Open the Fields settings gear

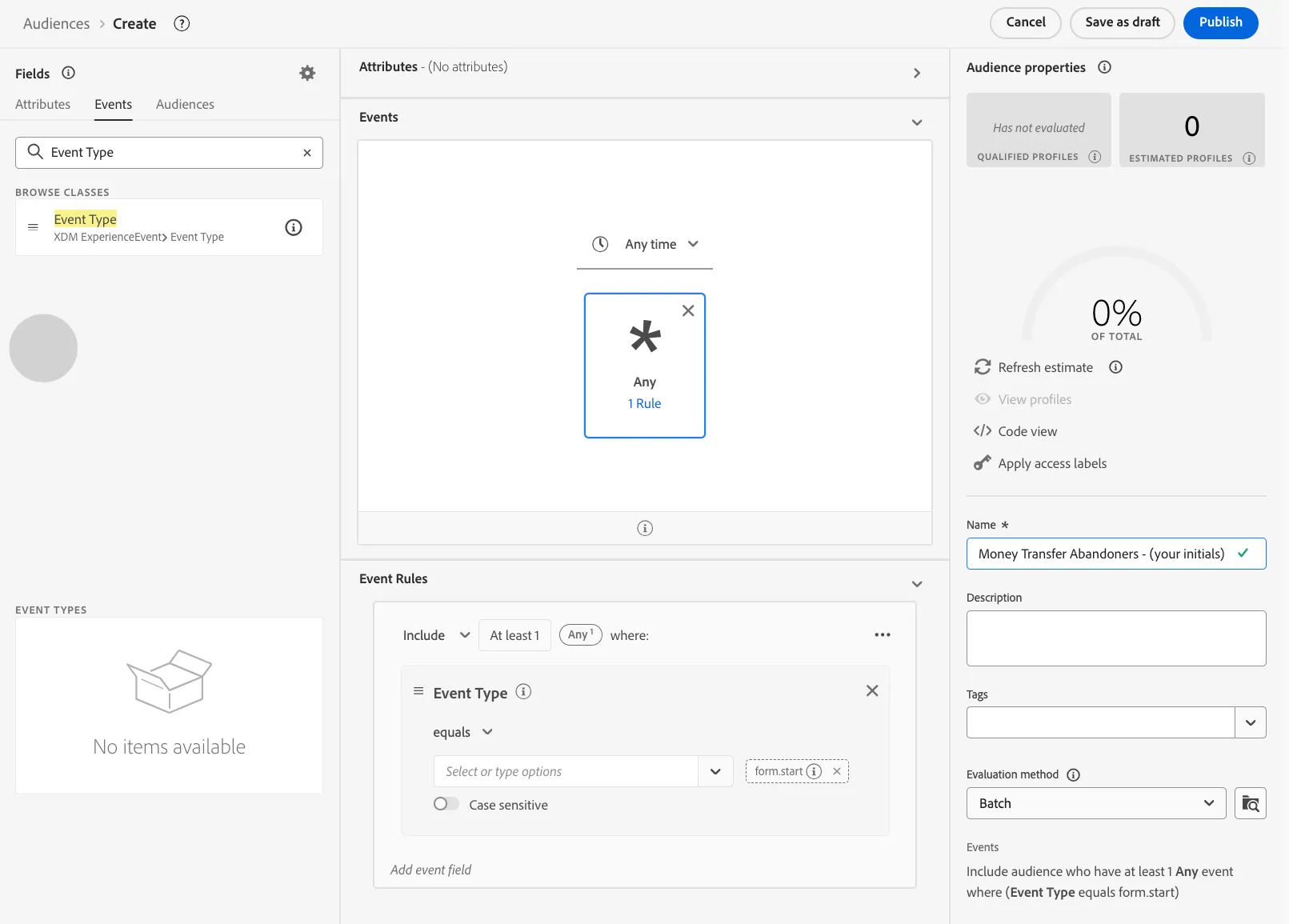coord(307,73)
